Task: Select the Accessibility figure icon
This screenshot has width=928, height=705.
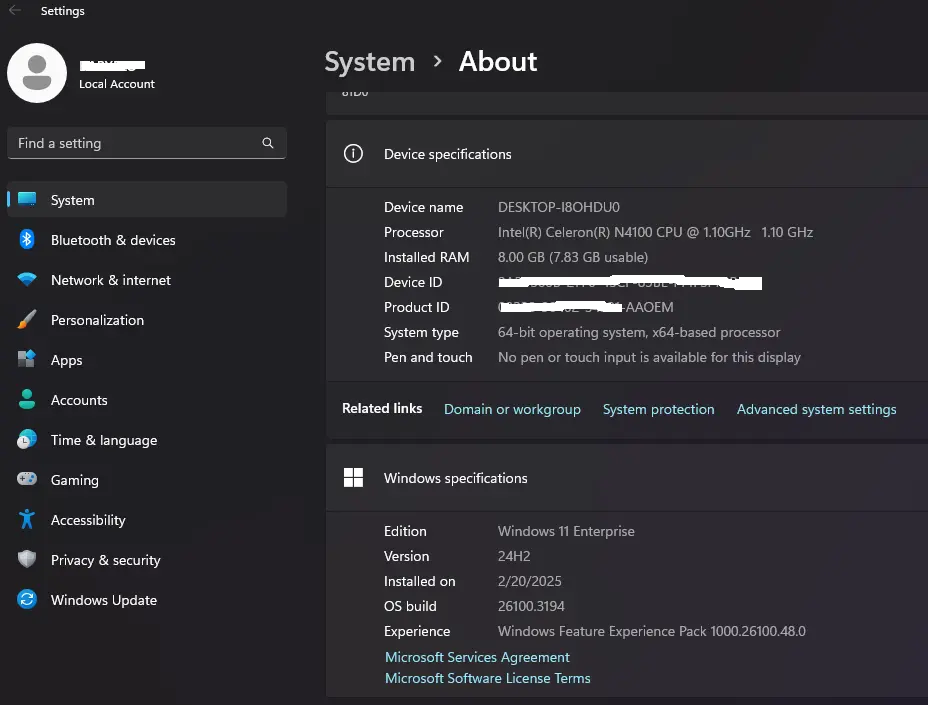Action: pyautogui.click(x=27, y=519)
